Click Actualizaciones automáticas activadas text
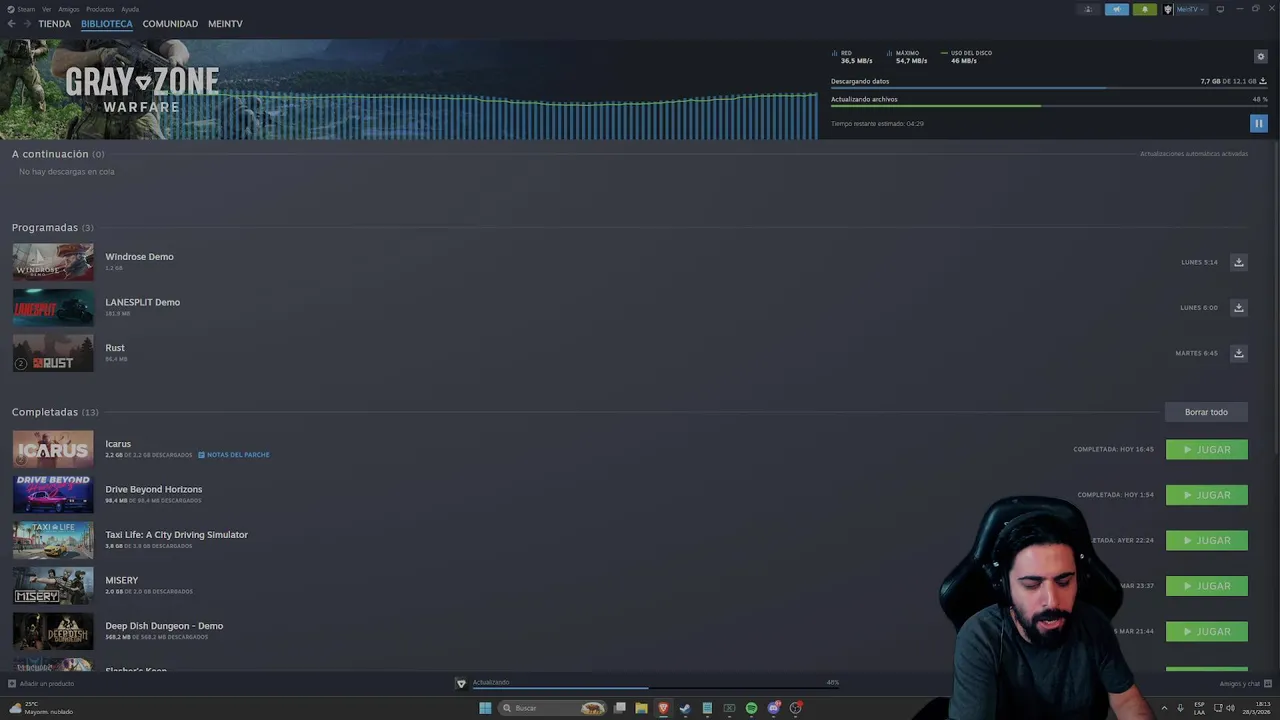This screenshot has width=1280, height=720. point(1194,154)
